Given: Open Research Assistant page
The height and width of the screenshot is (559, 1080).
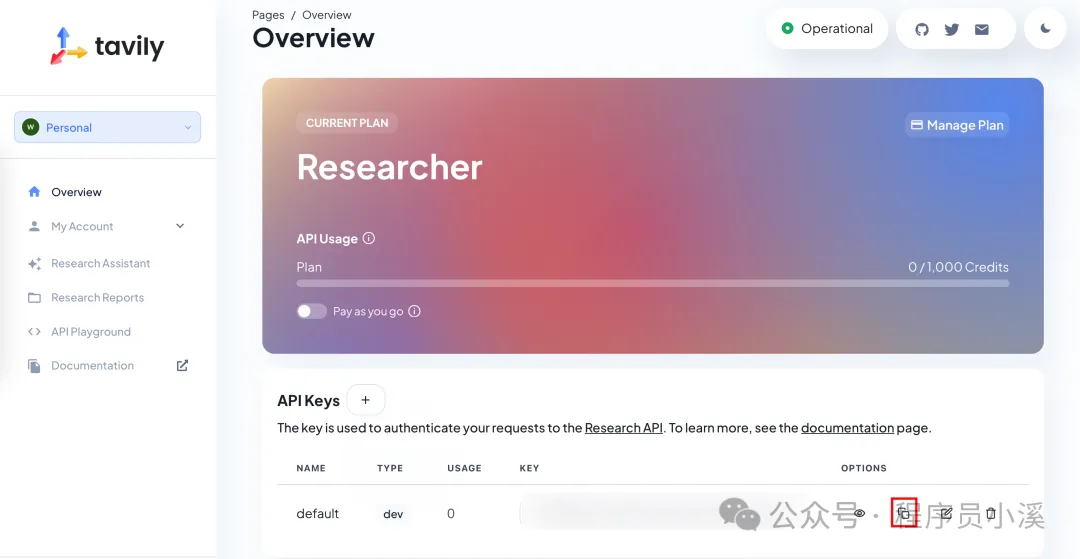Looking at the screenshot, I should point(101,263).
